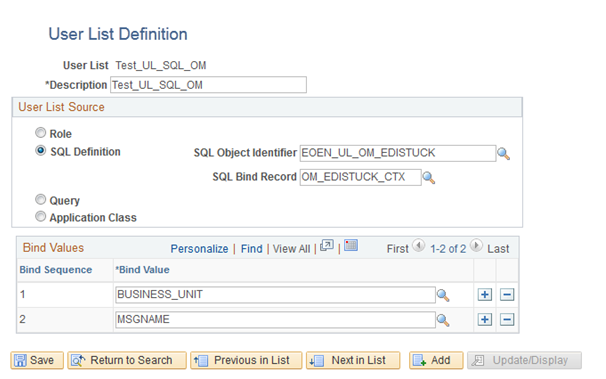Screen dimensions: 606x379
Task: Select the Application Class radio button
Action: click(40, 216)
